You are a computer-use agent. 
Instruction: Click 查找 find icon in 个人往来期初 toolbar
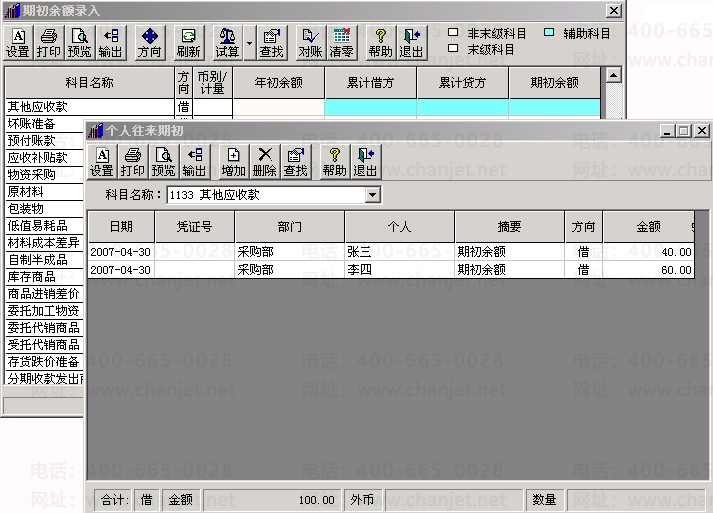[x=296, y=162]
